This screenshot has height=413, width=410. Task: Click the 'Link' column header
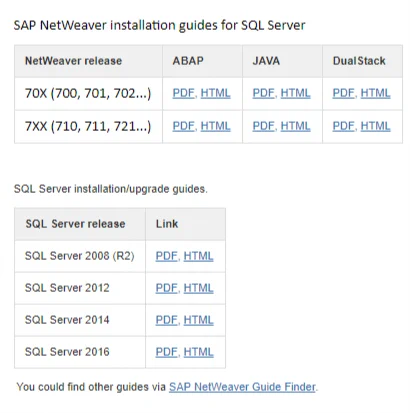(185, 224)
